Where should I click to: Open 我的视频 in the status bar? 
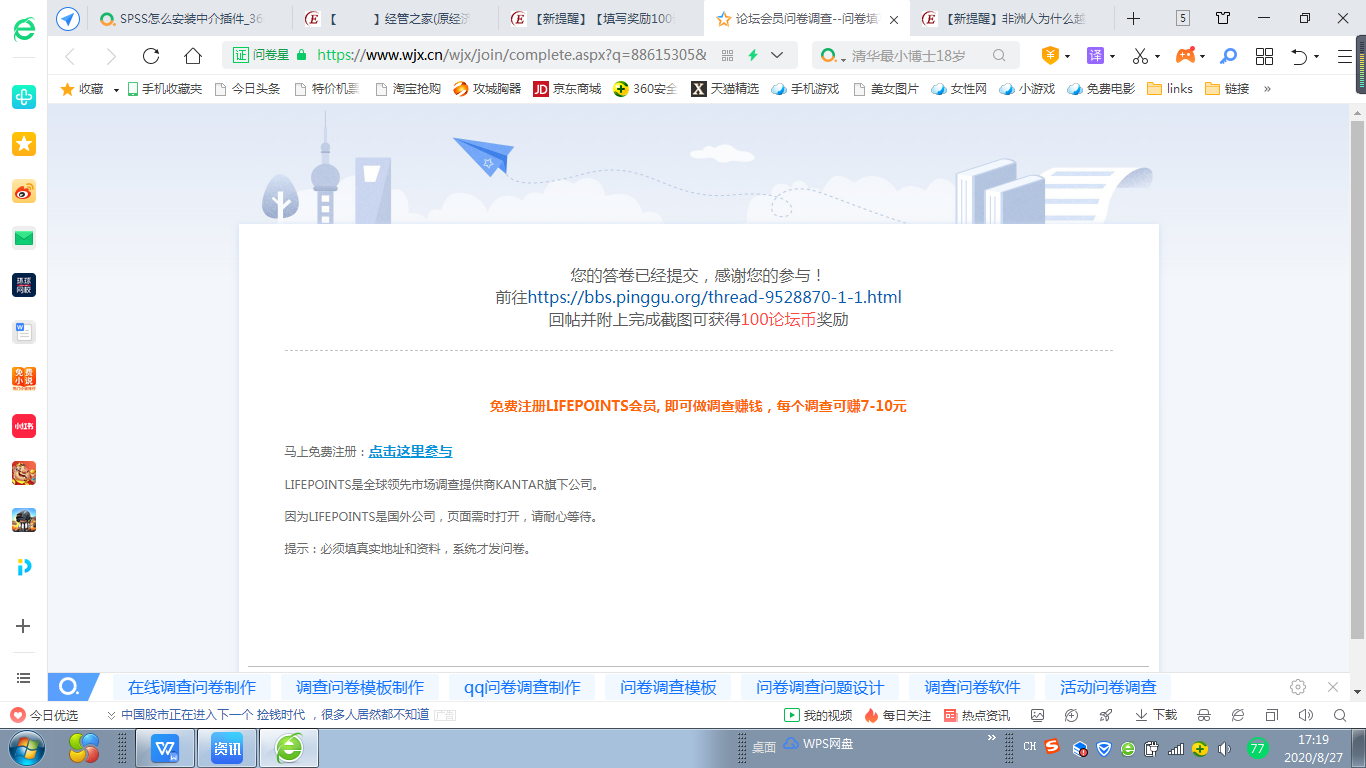click(x=818, y=715)
